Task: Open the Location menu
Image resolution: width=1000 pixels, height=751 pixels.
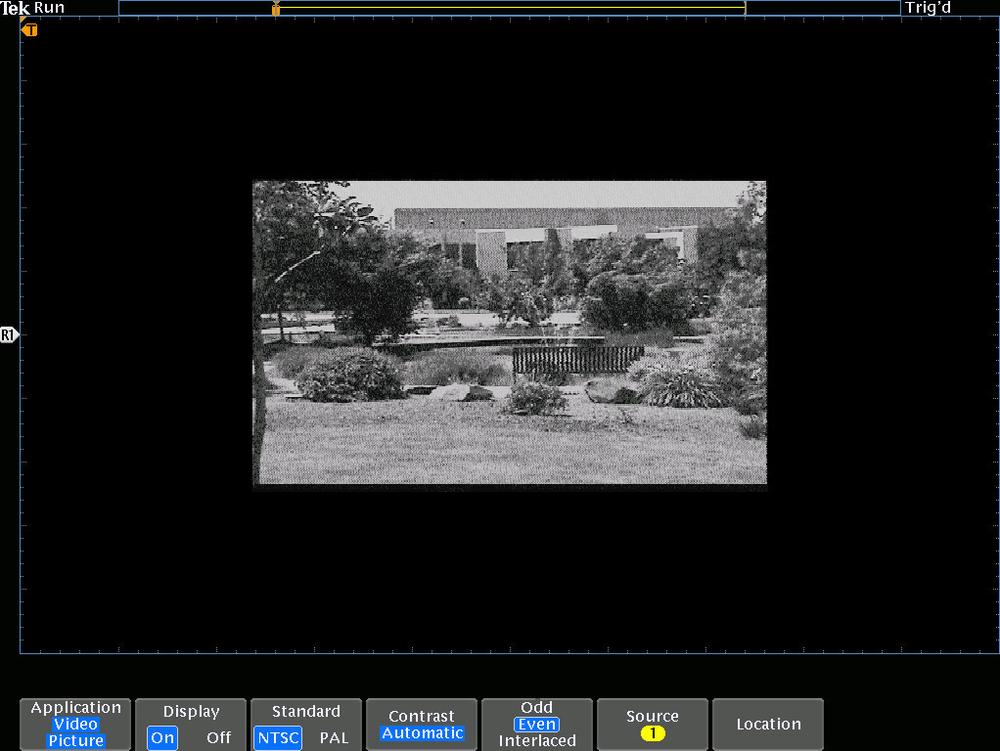Action: [x=768, y=724]
